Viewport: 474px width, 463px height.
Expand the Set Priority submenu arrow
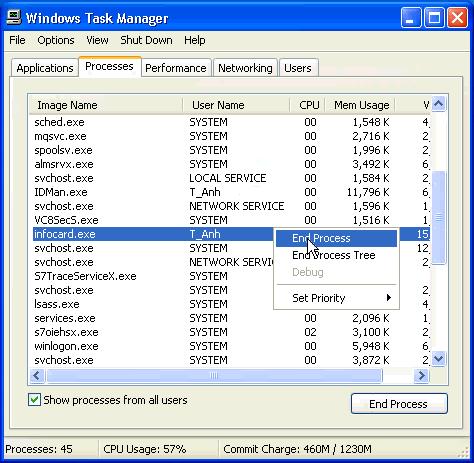pyautogui.click(x=389, y=298)
